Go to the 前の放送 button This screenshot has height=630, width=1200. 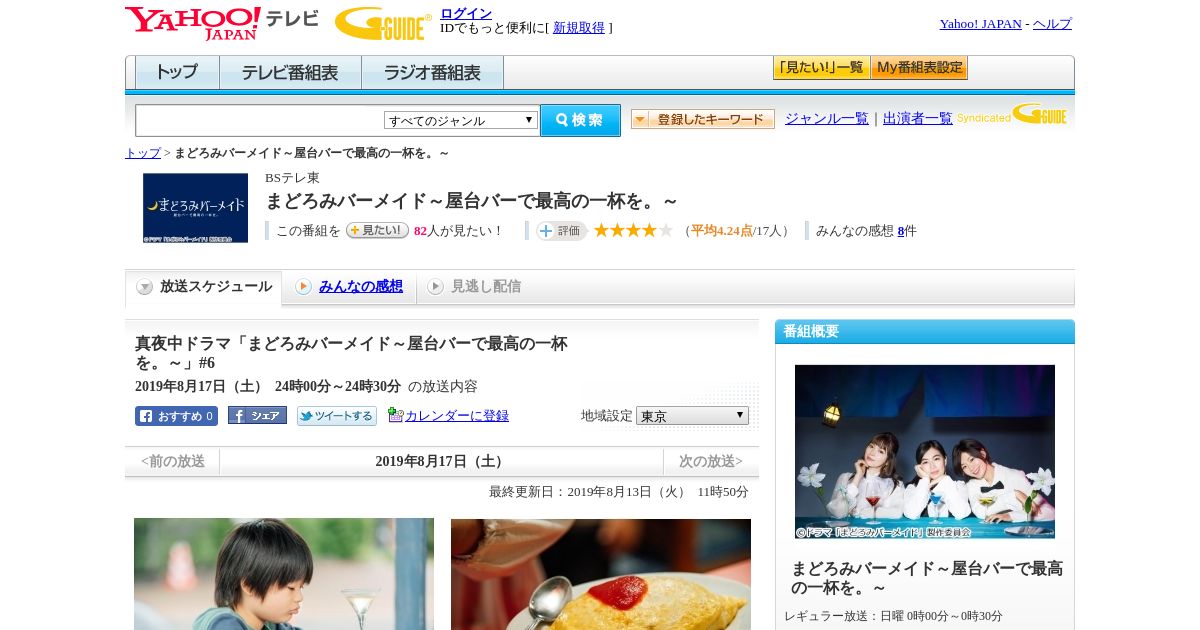pos(173,461)
